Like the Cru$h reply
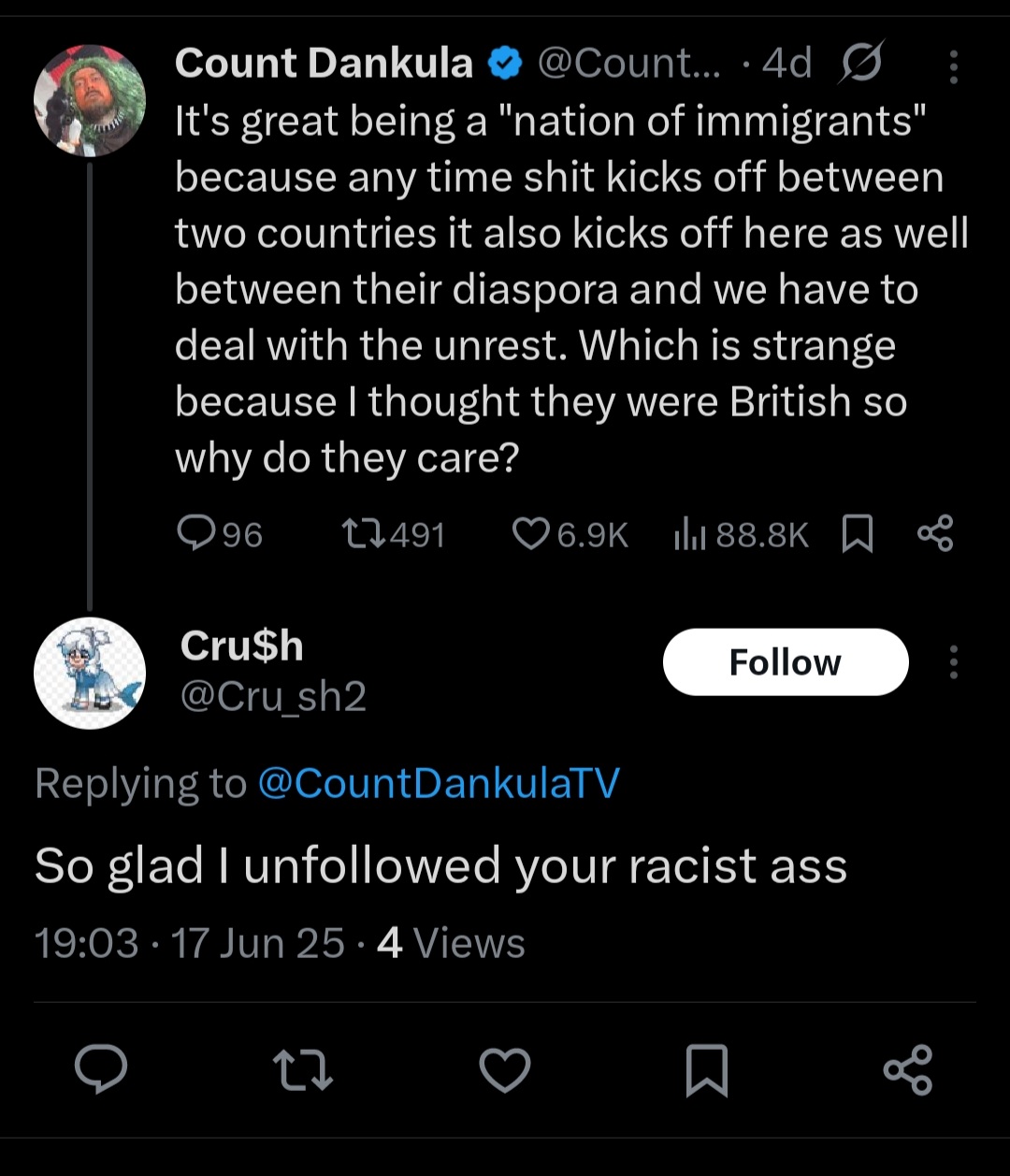 click(x=505, y=1069)
